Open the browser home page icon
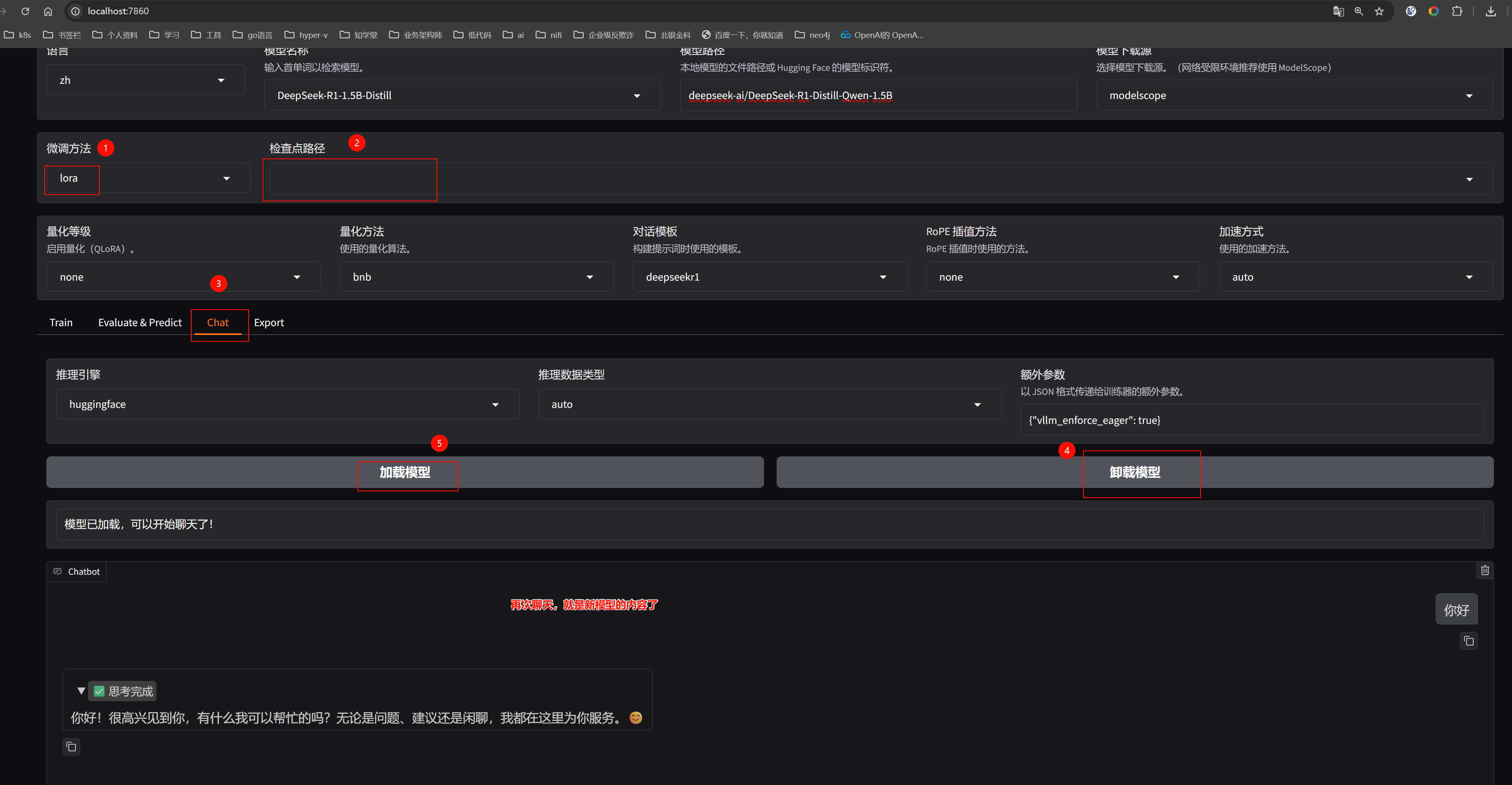Image resolution: width=1512 pixels, height=785 pixels. coord(48,11)
